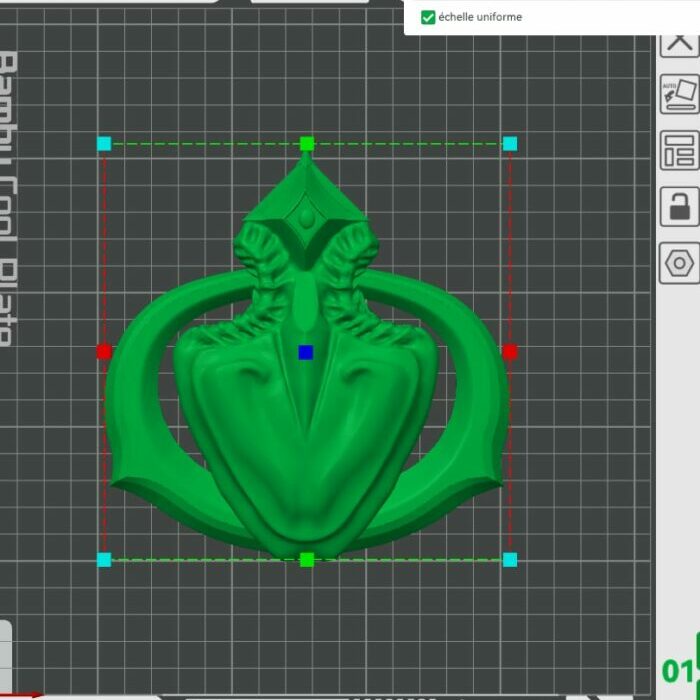Screen dimensions: 700x700
Task: Open the plate arrange layout icon
Action: (679, 150)
